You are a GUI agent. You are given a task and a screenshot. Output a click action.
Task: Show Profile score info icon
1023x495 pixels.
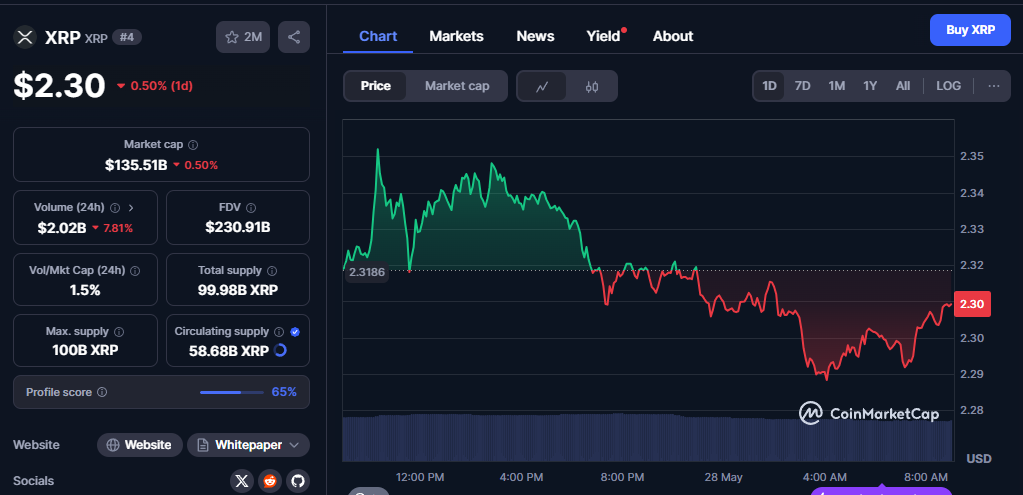[x=102, y=392]
